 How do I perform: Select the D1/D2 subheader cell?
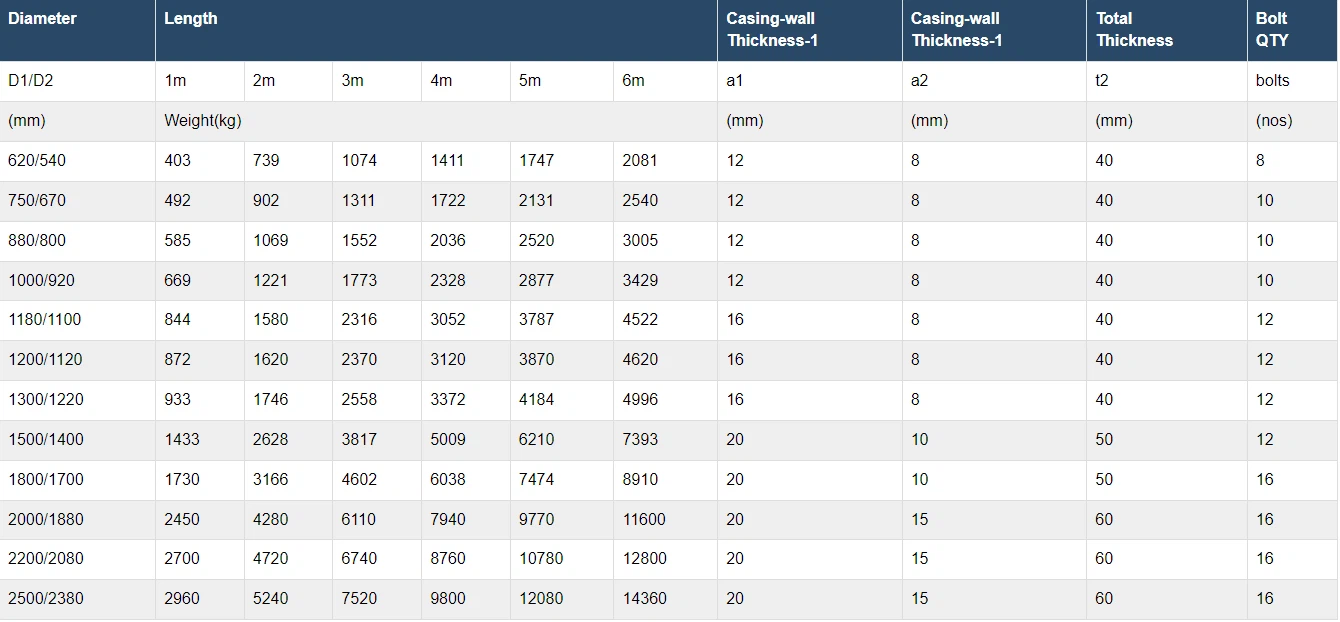click(31, 81)
